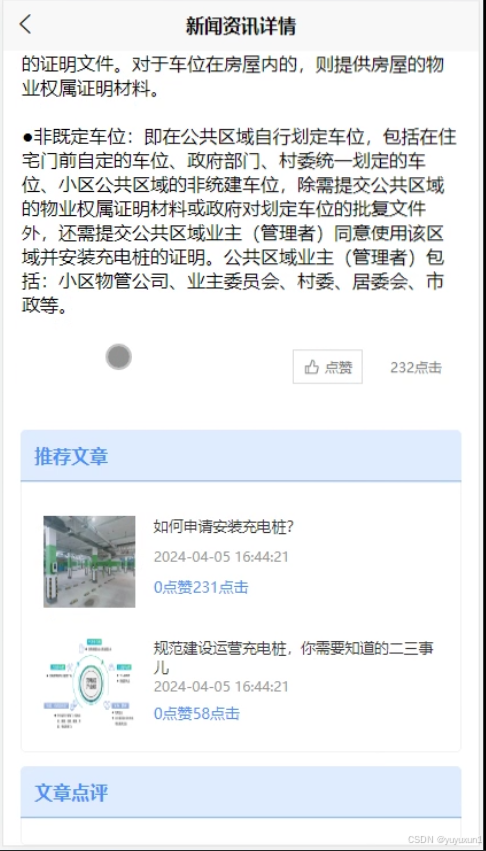Click the gray circular touch indicator
486x851 pixels.
tap(119, 357)
